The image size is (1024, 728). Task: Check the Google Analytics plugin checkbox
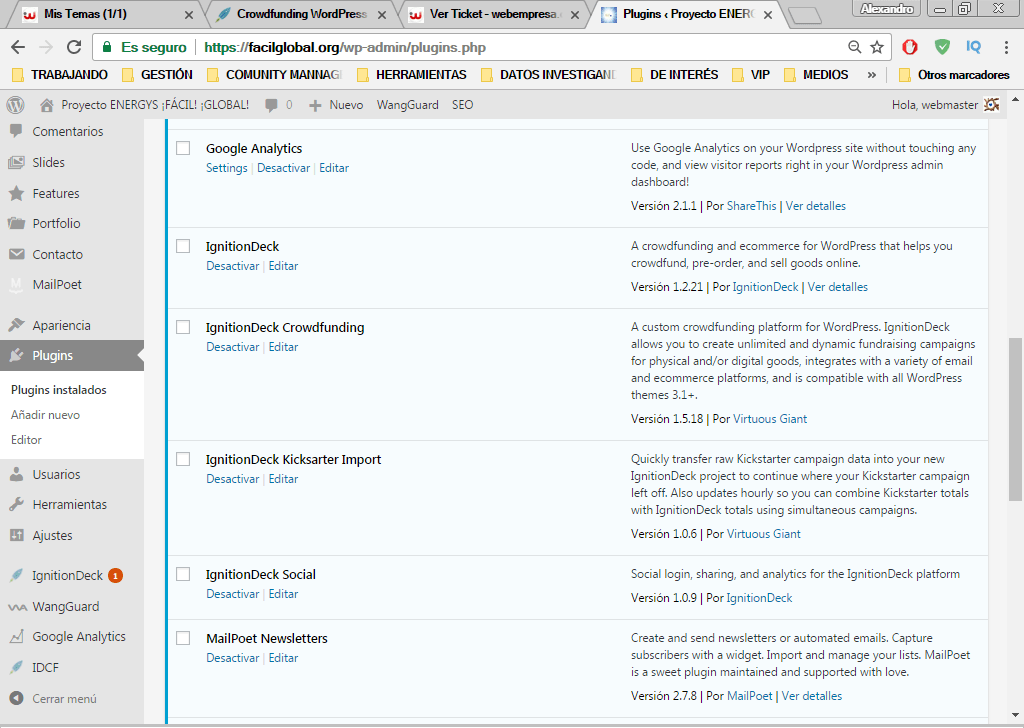[x=184, y=148]
